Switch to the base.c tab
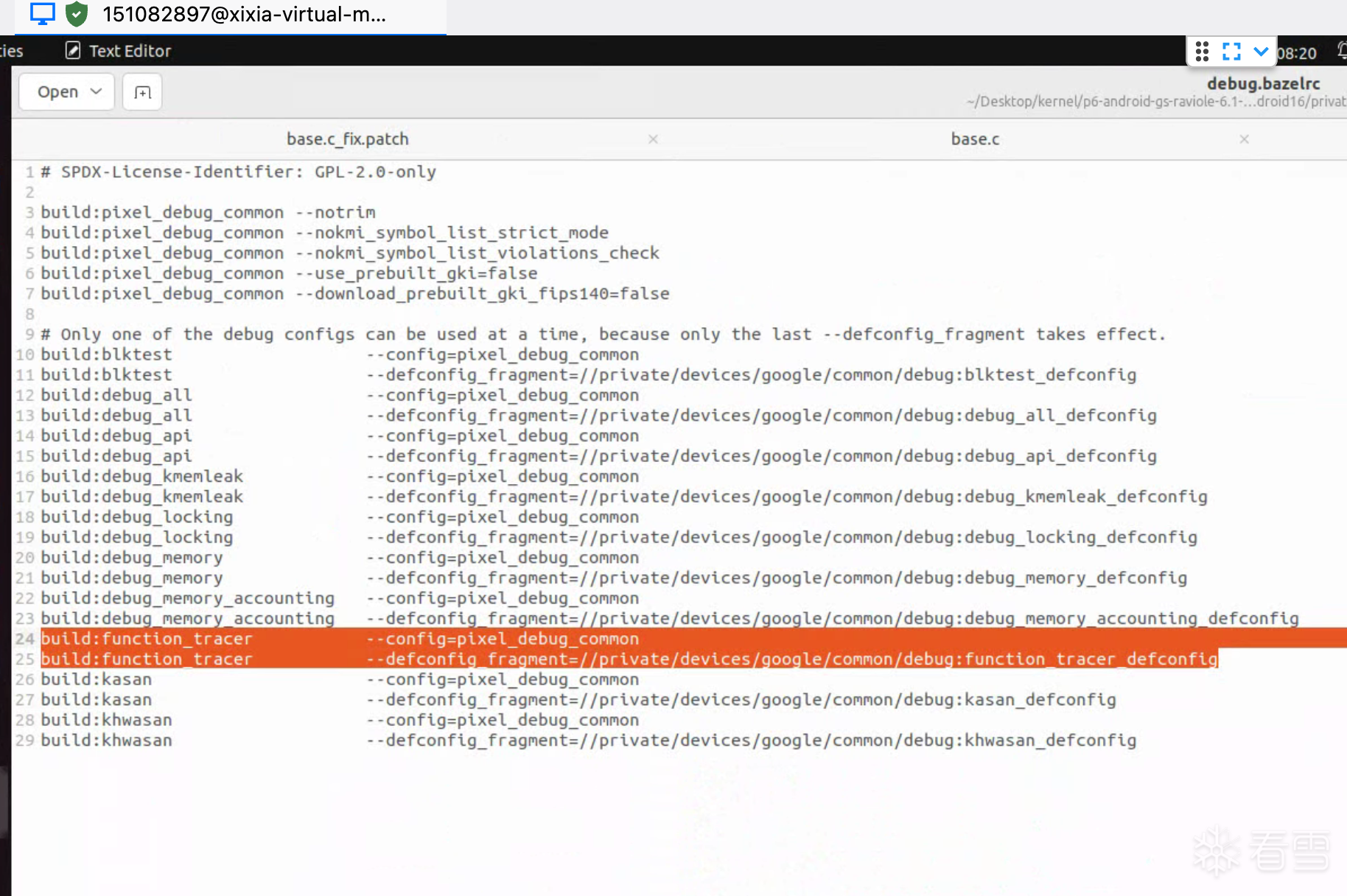This screenshot has height=896, width=1347. tap(975, 139)
